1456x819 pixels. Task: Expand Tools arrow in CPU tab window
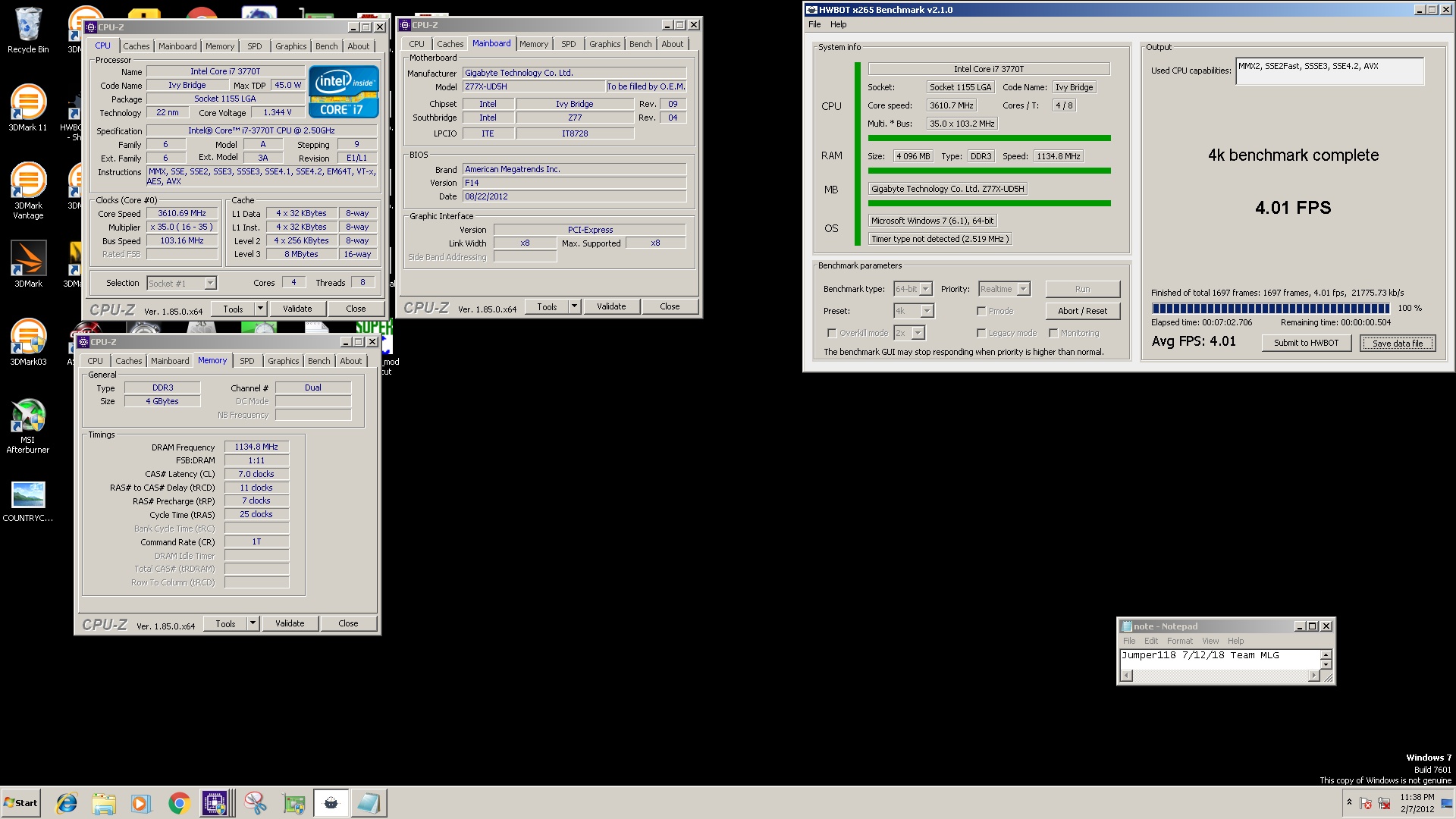260,309
